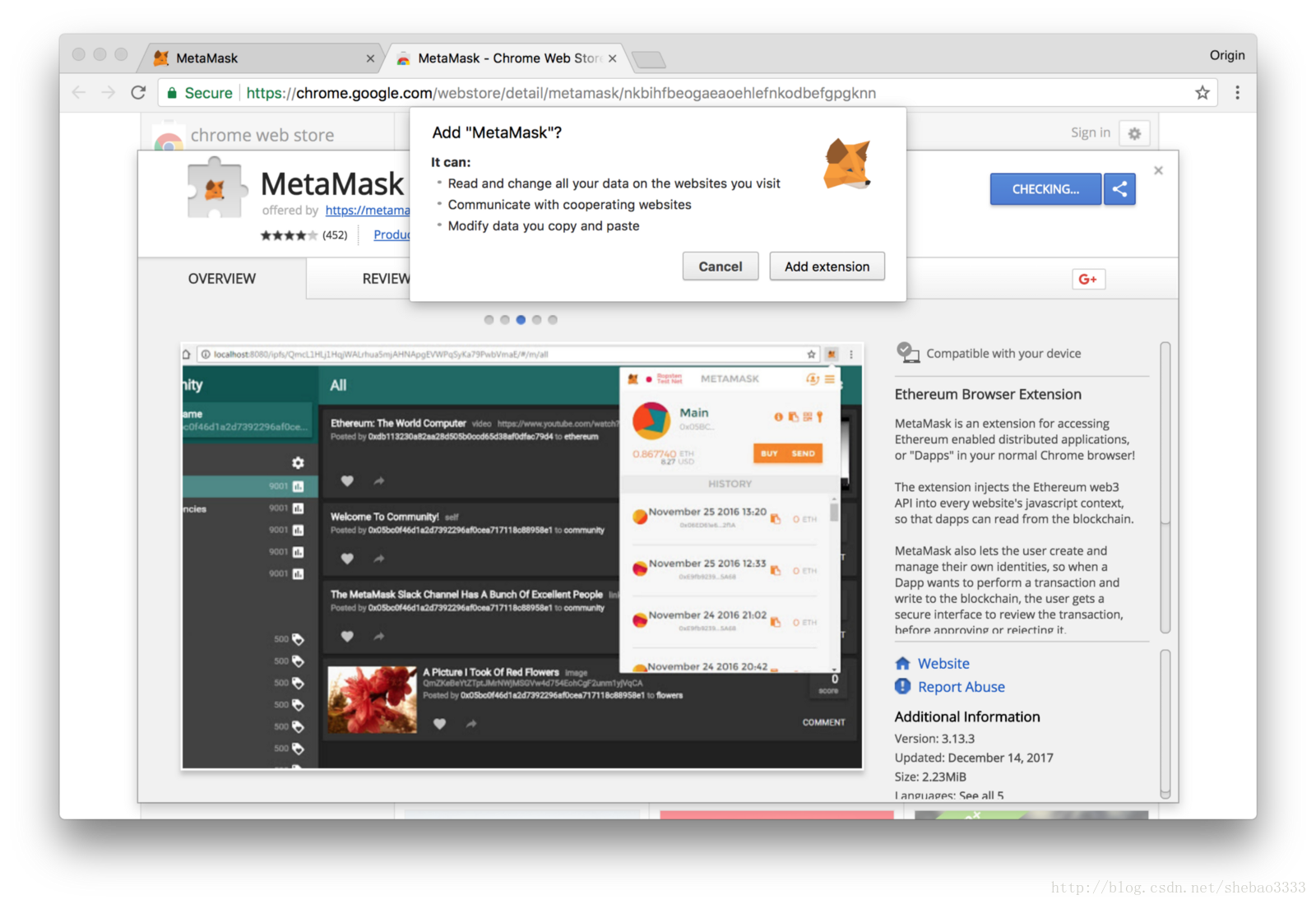The width and height of the screenshot is (1316, 904).
Task: Click the SEND button in screenshot
Action: click(804, 453)
